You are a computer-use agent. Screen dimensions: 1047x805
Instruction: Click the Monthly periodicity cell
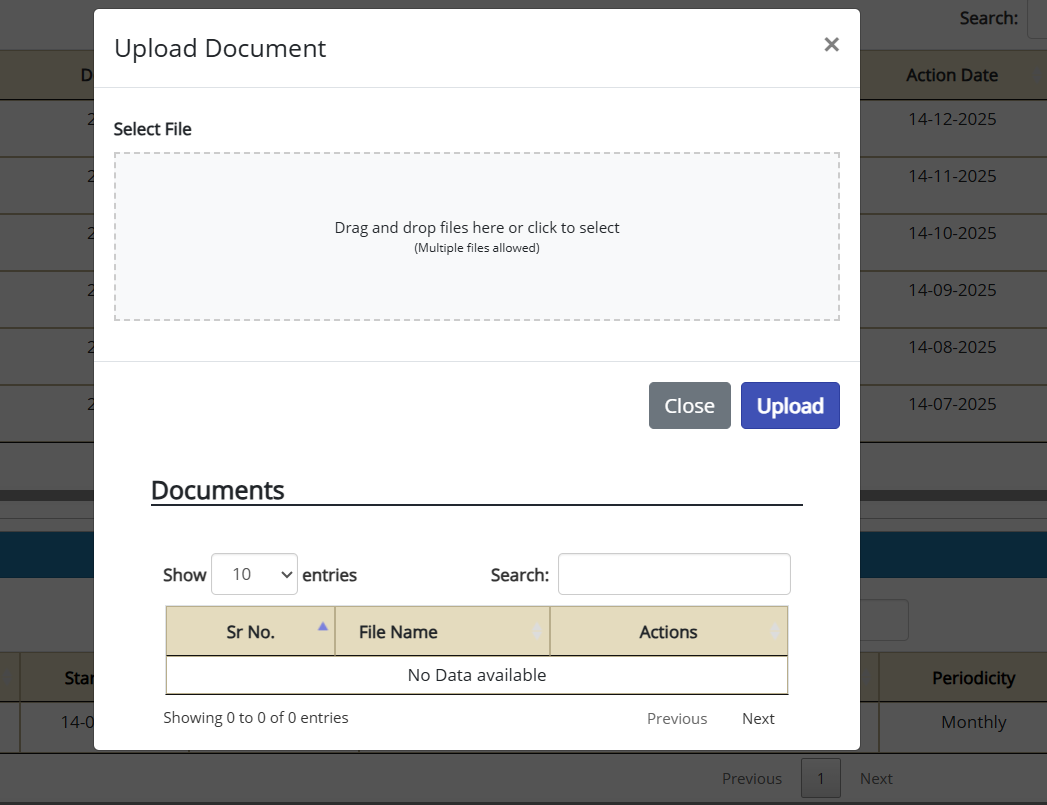click(973, 722)
